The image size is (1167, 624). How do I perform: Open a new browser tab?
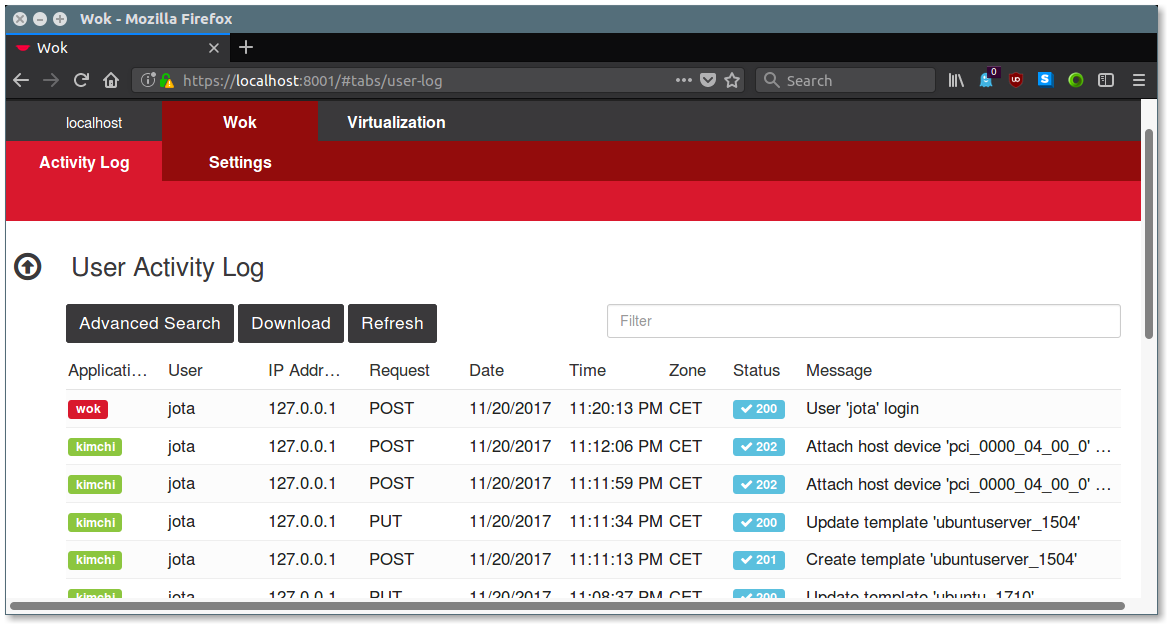pos(246,48)
